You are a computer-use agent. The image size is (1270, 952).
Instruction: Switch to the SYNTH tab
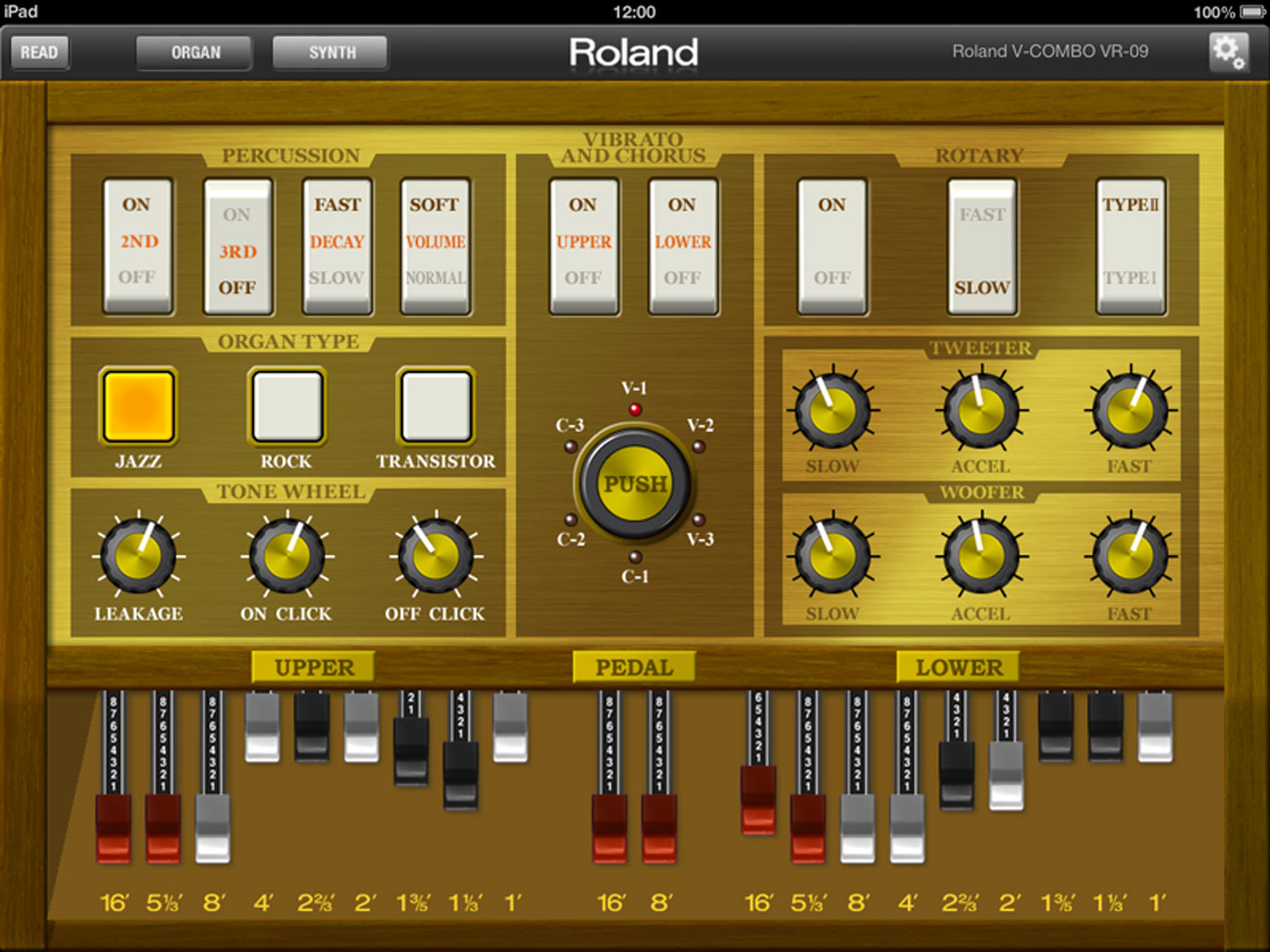[331, 53]
